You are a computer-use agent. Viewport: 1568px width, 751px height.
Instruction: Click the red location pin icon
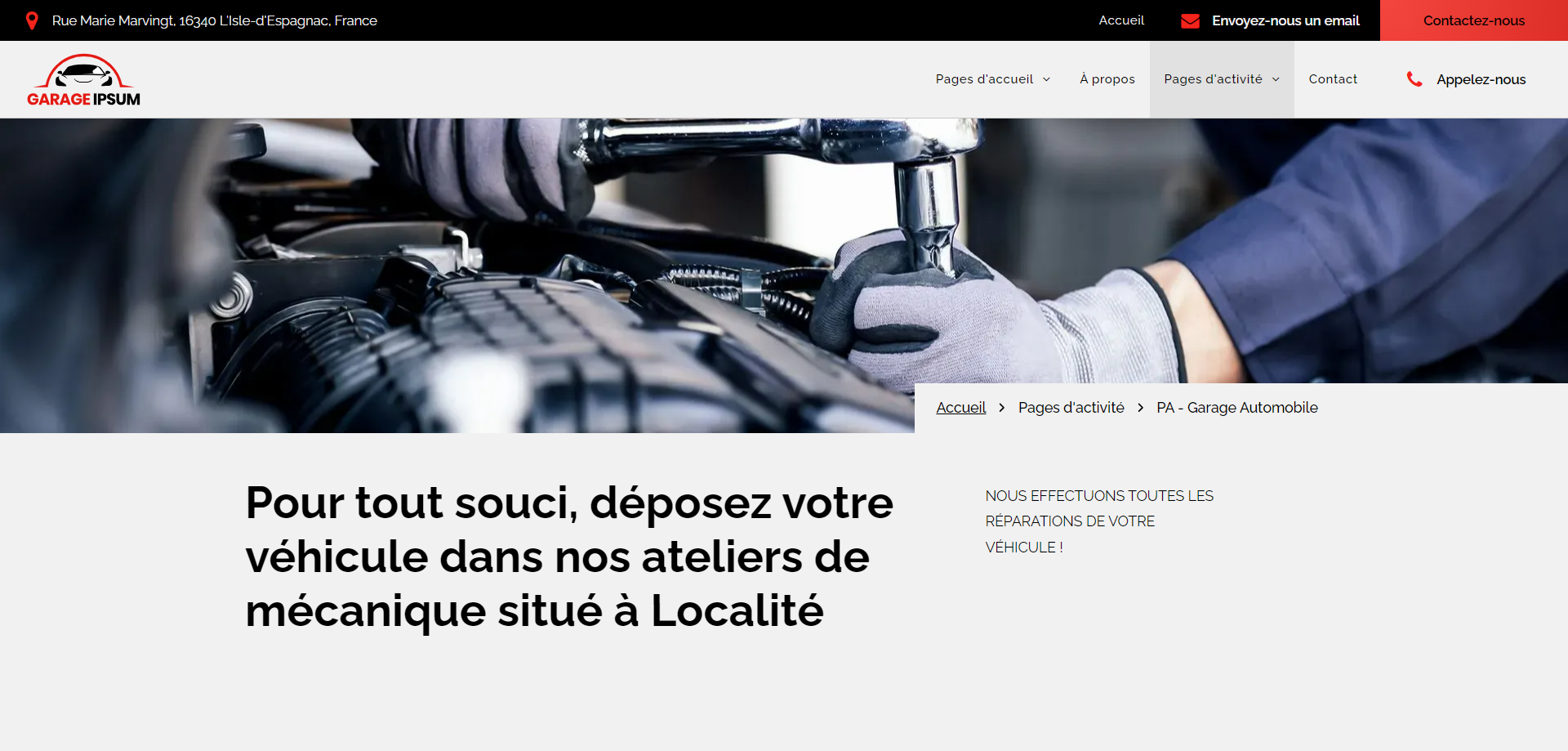32,20
